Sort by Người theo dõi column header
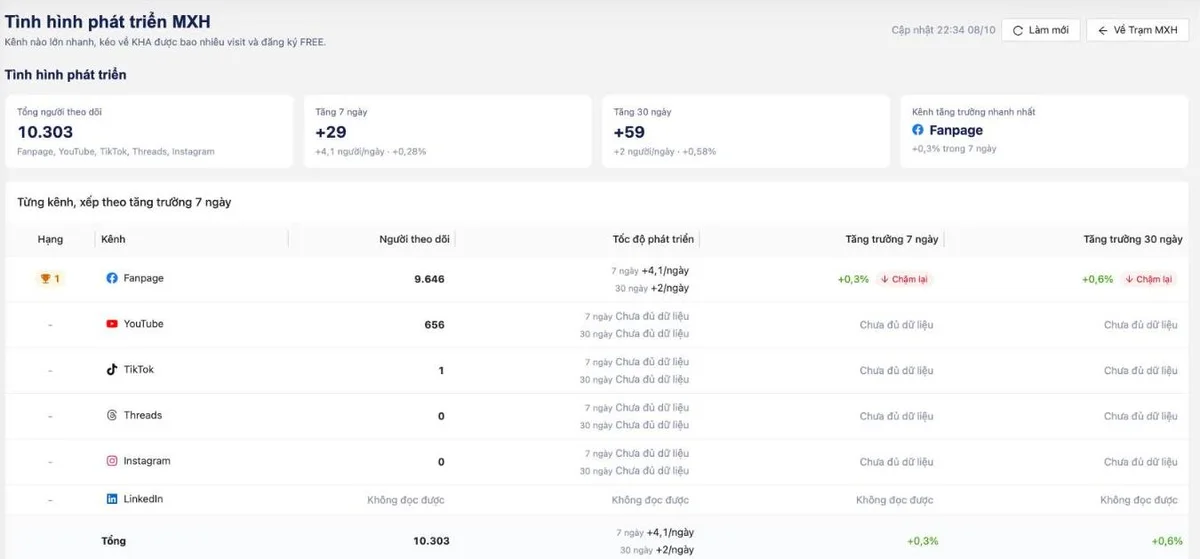Image resolution: width=1200 pixels, height=559 pixels. click(414, 239)
